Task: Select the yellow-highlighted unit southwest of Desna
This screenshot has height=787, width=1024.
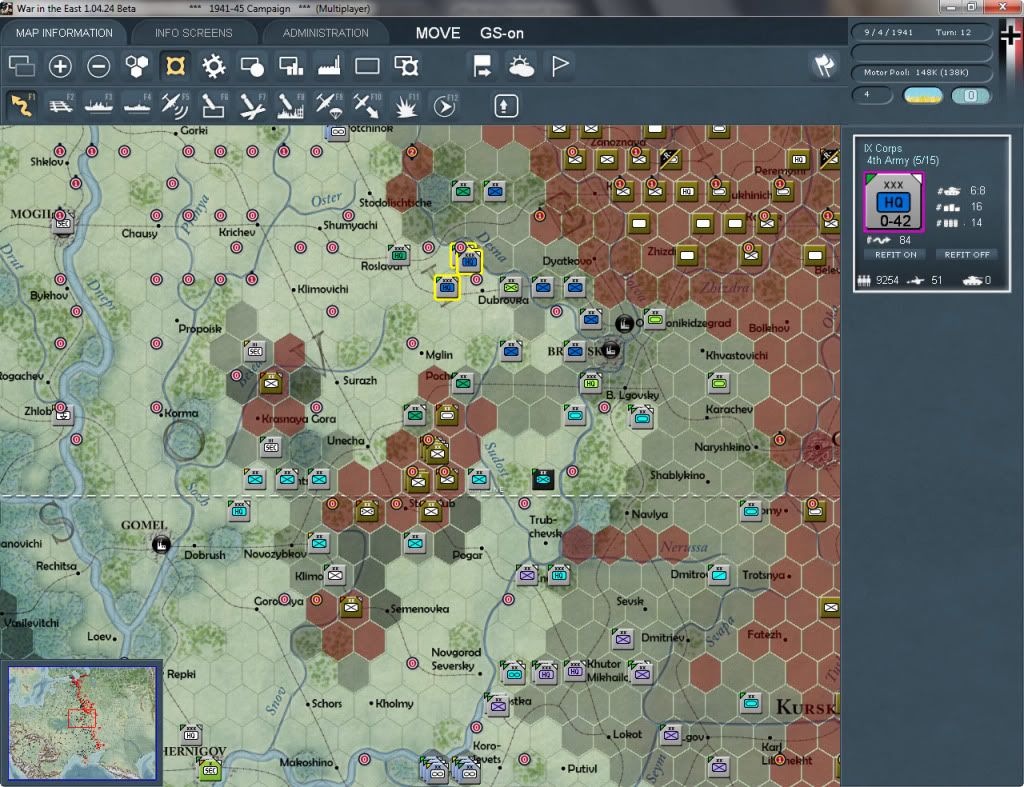Action: pyautogui.click(x=447, y=287)
